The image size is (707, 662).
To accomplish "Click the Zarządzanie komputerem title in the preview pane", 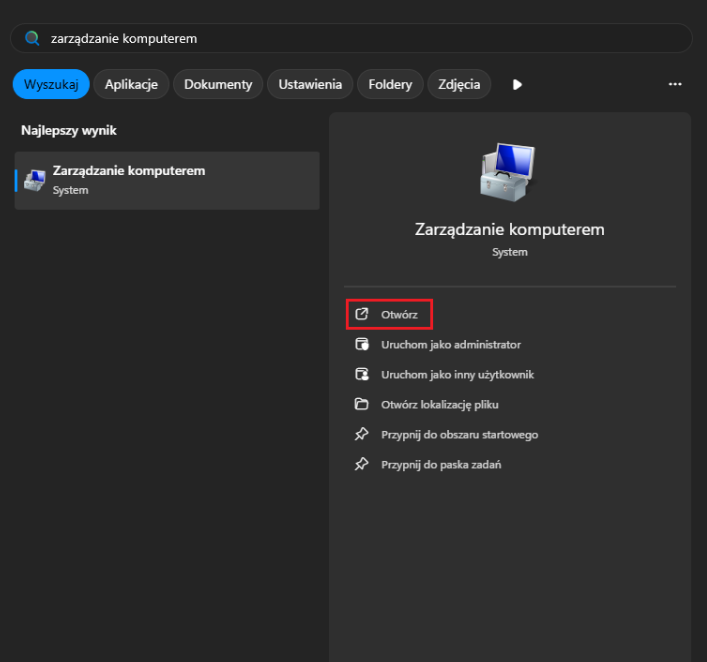I will point(509,229).
